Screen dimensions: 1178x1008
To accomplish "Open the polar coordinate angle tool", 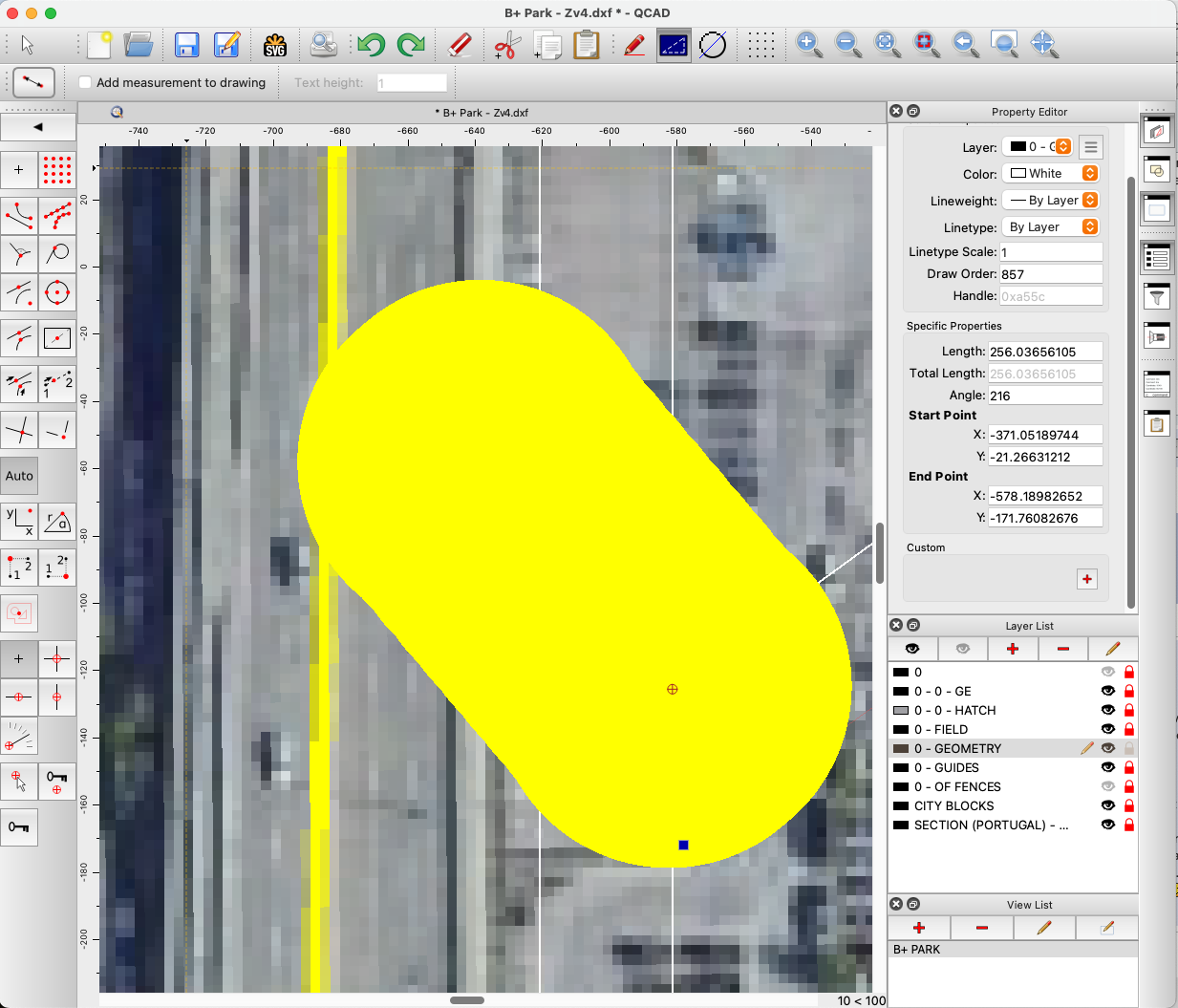I will tap(57, 522).
